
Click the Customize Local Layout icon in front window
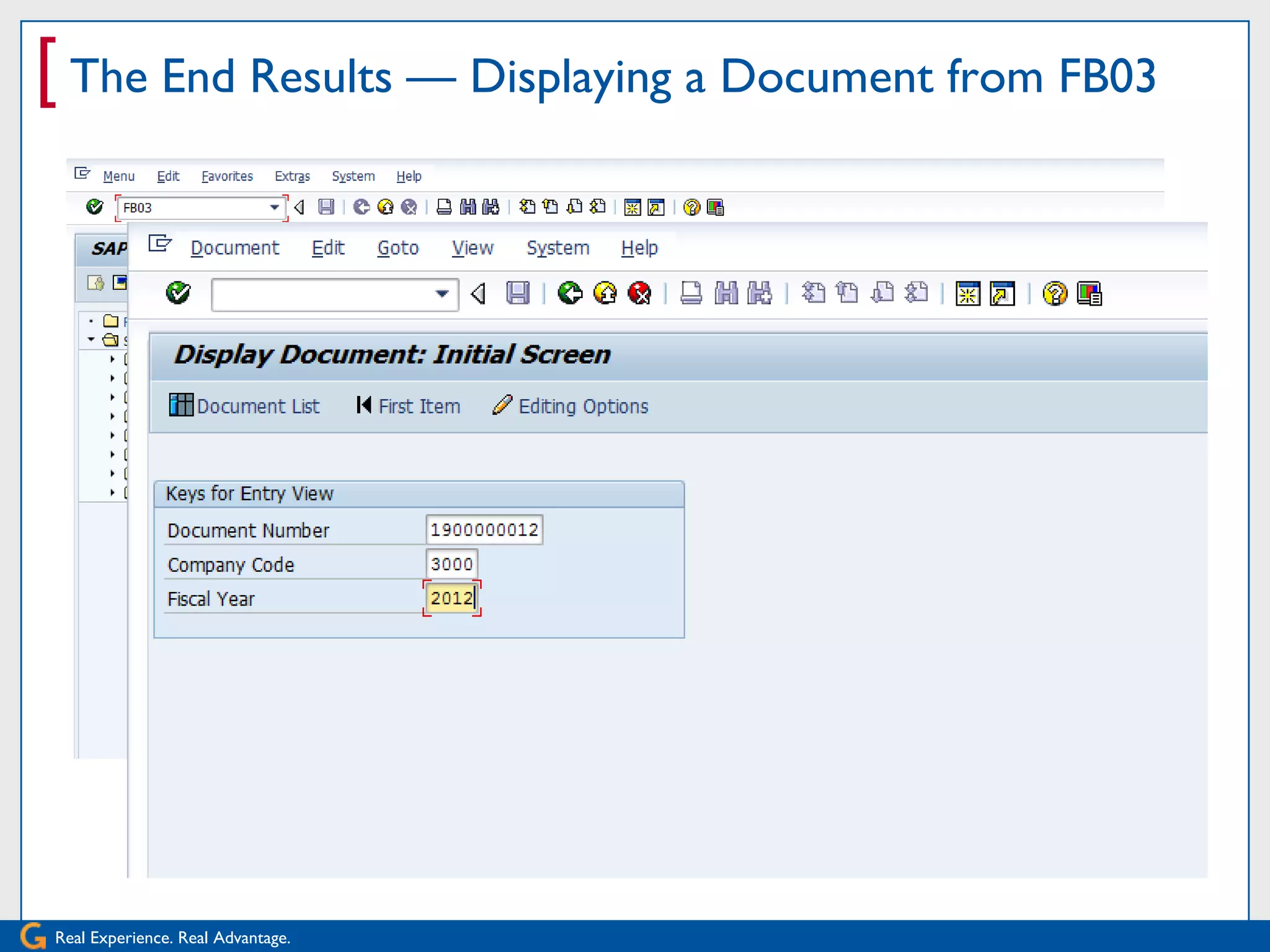[x=1090, y=293]
